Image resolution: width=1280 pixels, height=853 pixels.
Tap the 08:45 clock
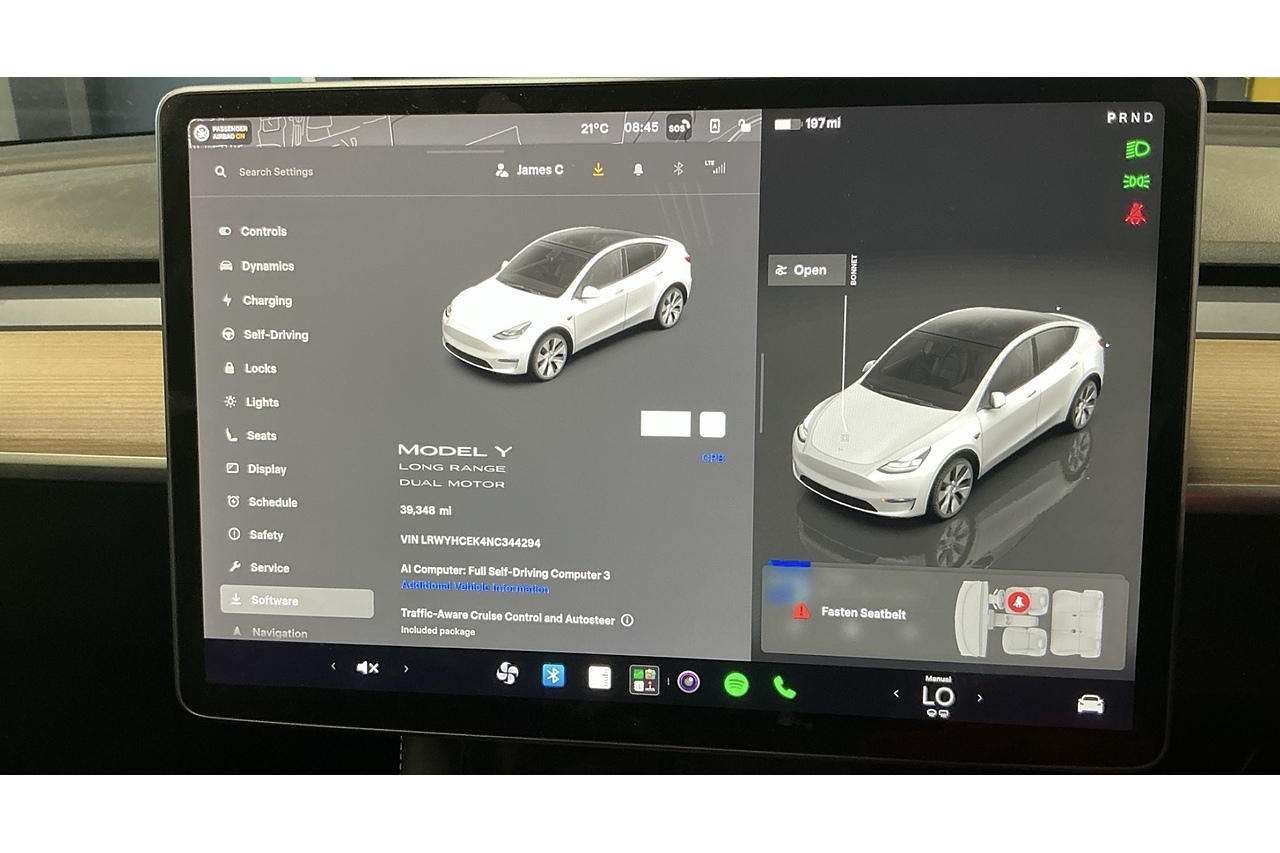click(x=641, y=128)
